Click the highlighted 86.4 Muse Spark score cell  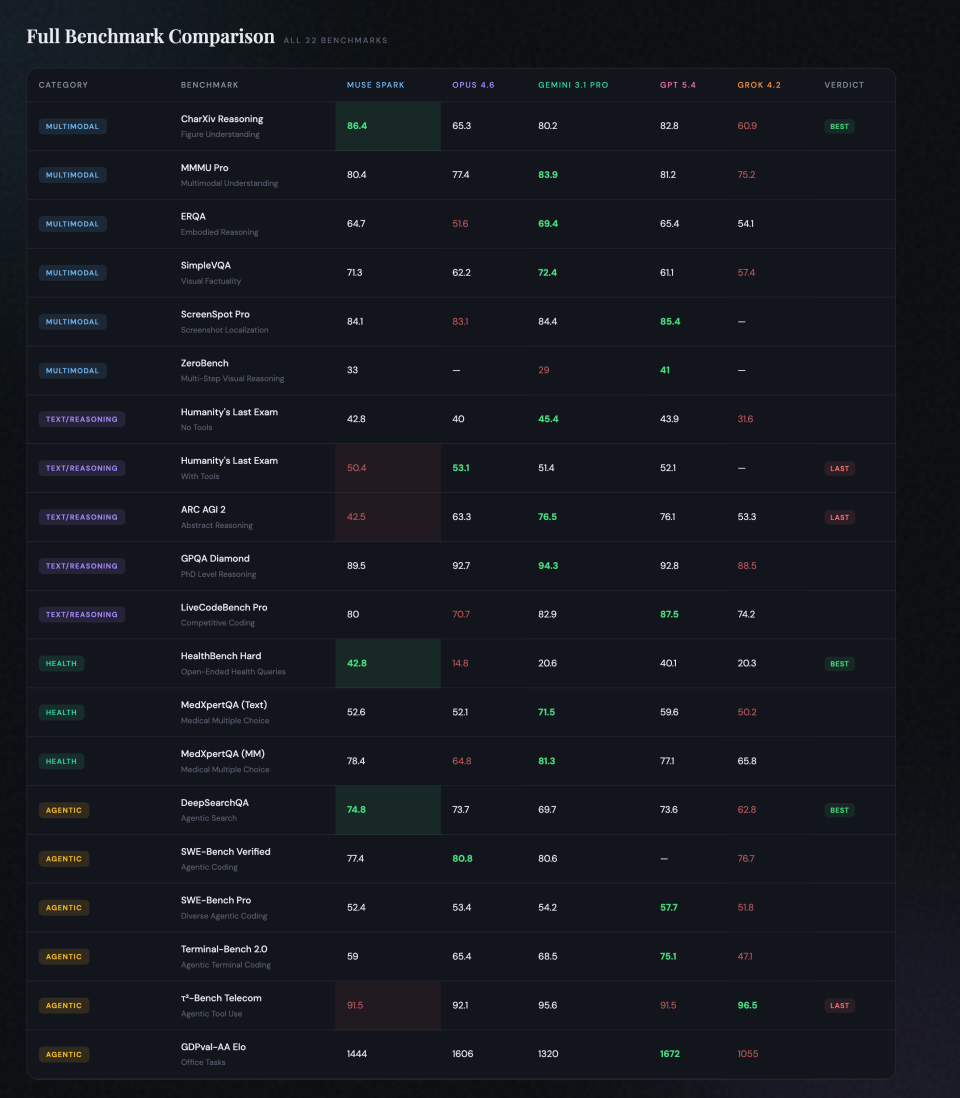388,126
